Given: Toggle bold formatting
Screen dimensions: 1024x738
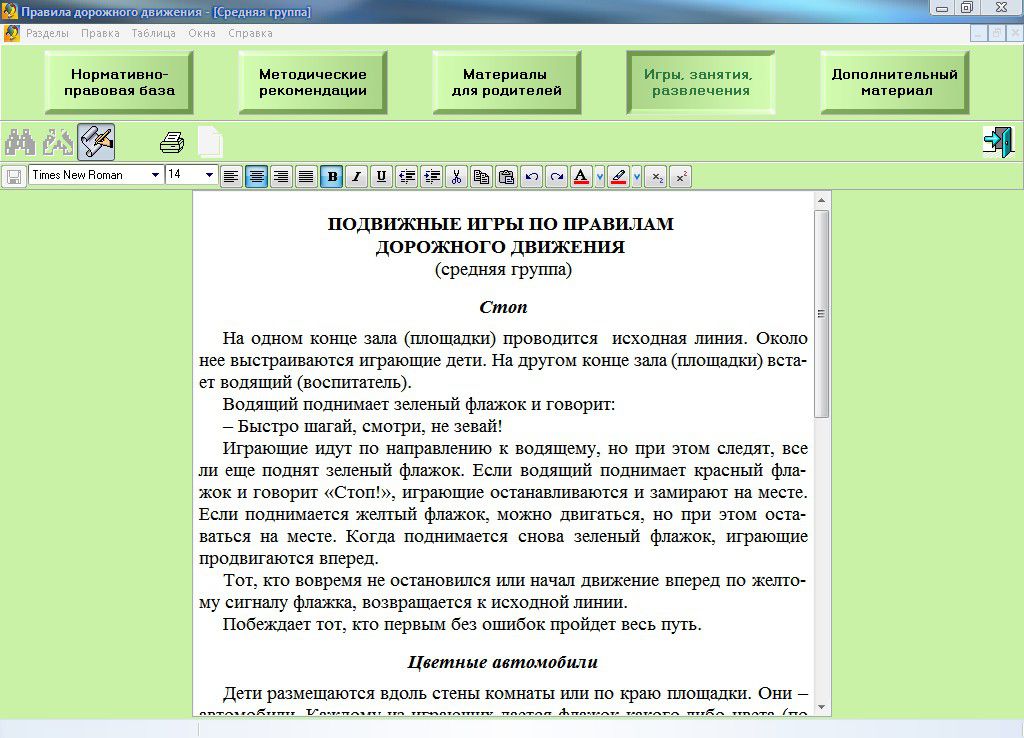Looking at the screenshot, I should (332, 176).
